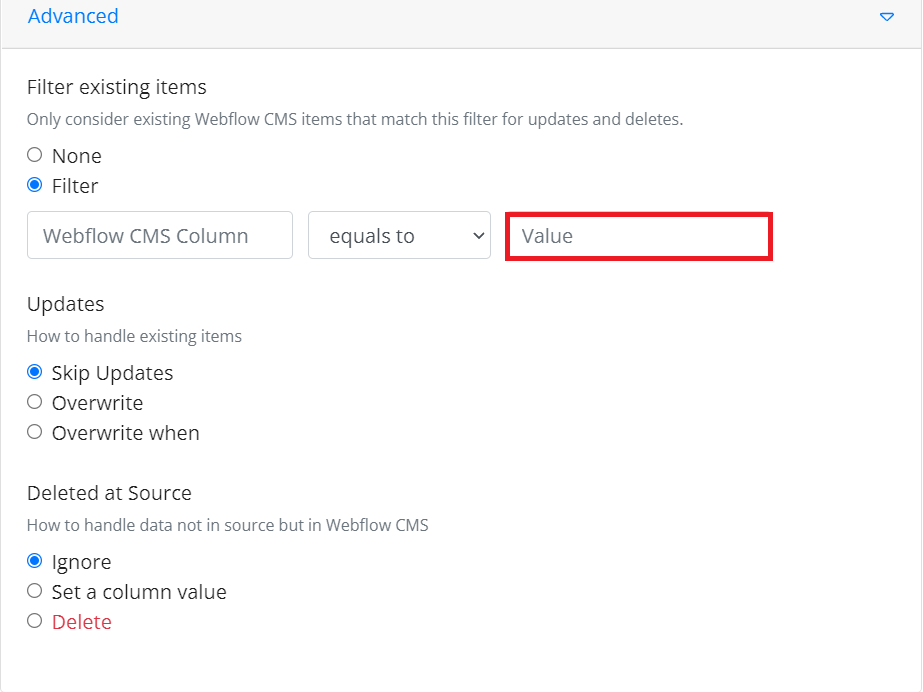Click the Webflow CMS Column field

160,235
